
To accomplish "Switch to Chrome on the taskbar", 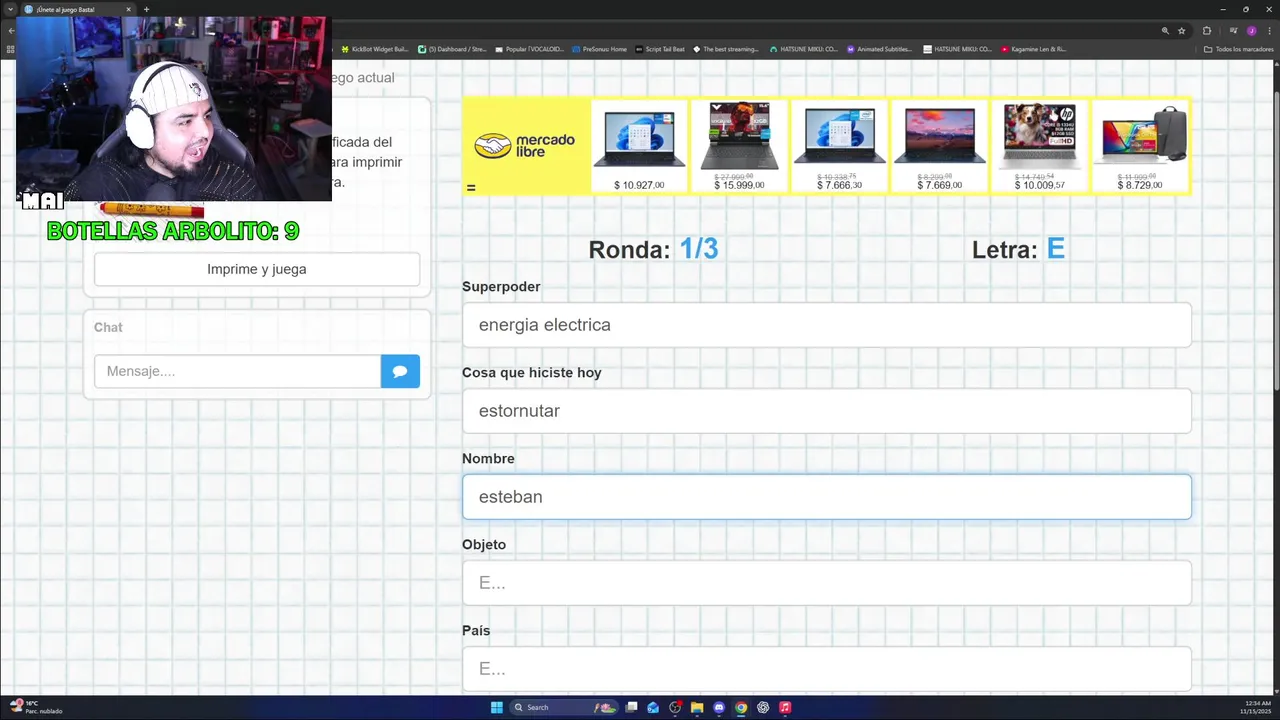I will click(x=741, y=707).
